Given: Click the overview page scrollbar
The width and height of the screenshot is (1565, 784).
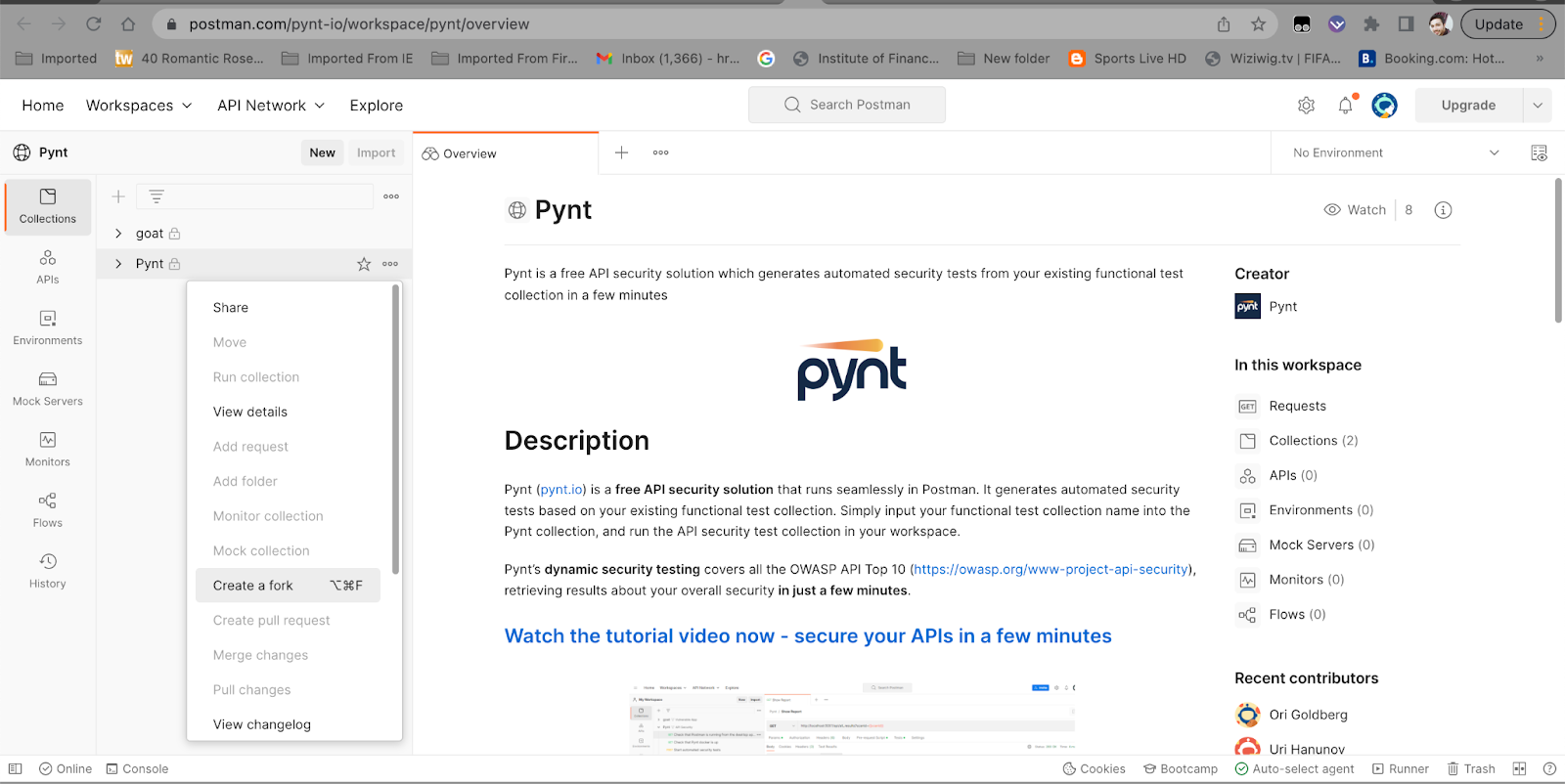Looking at the screenshot, I should (x=1559, y=251).
